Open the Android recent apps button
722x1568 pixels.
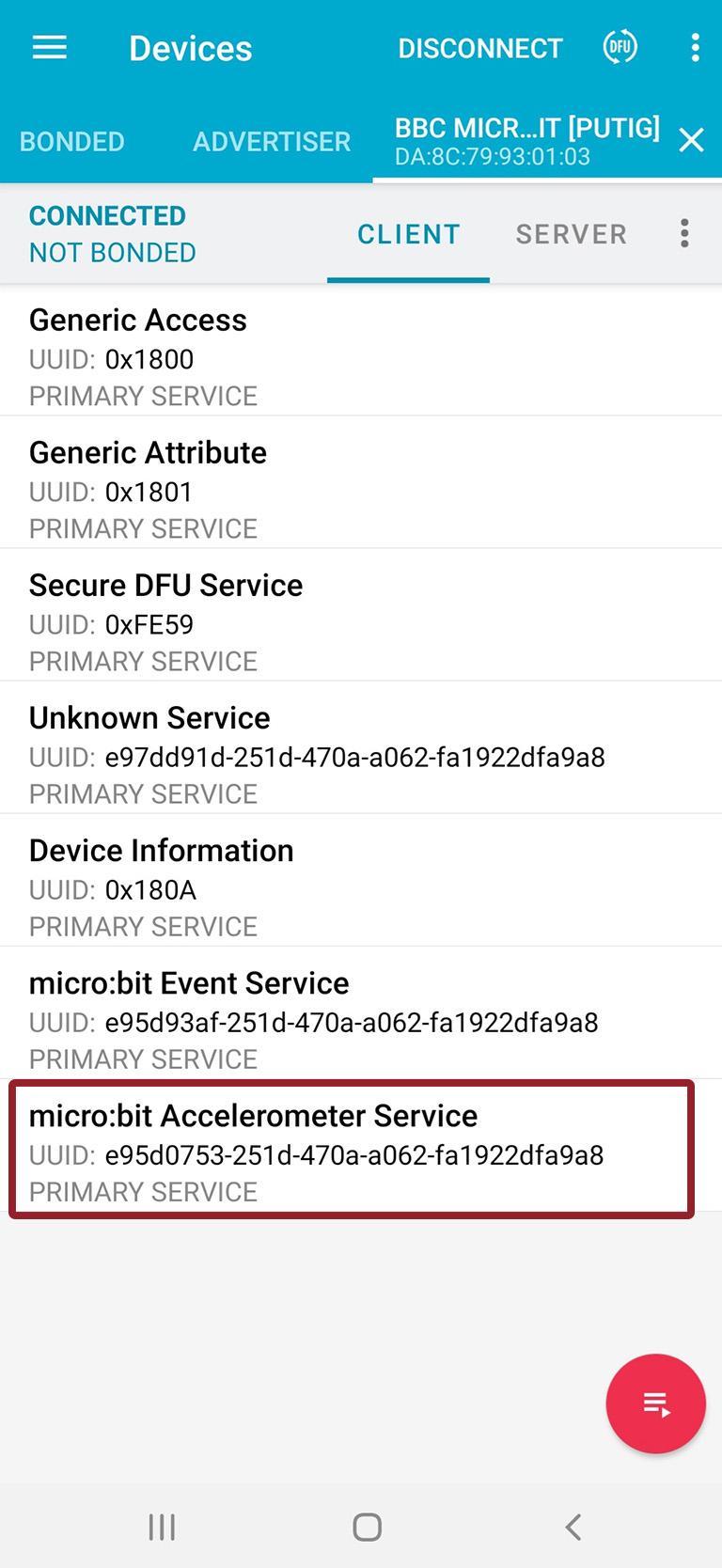click(x=162, y=1528)
